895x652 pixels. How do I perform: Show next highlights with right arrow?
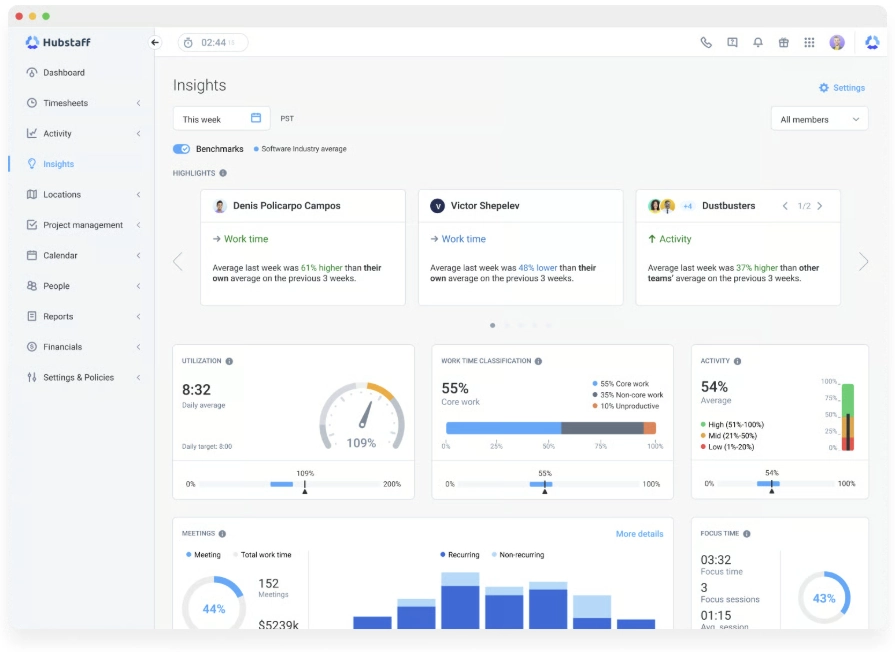tap(863, 261)
